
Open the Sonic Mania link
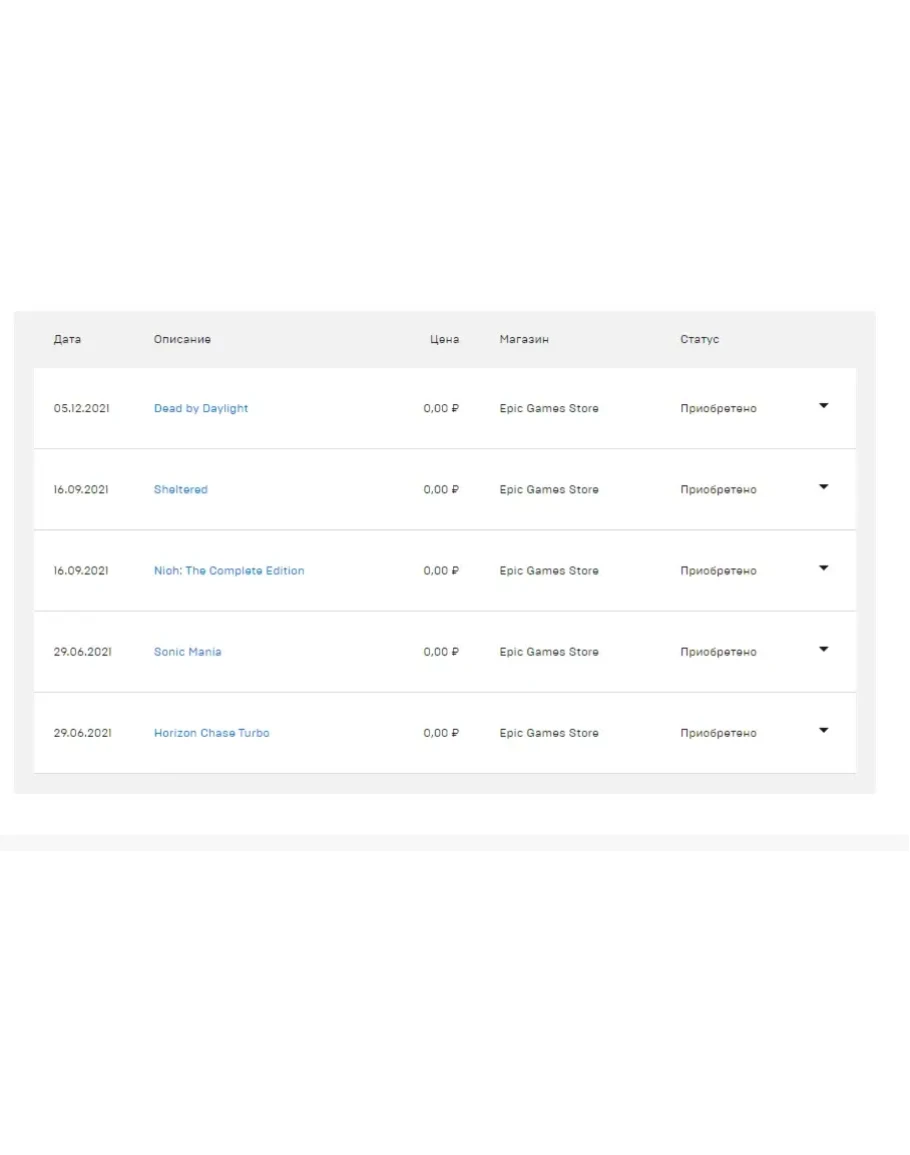188,652
